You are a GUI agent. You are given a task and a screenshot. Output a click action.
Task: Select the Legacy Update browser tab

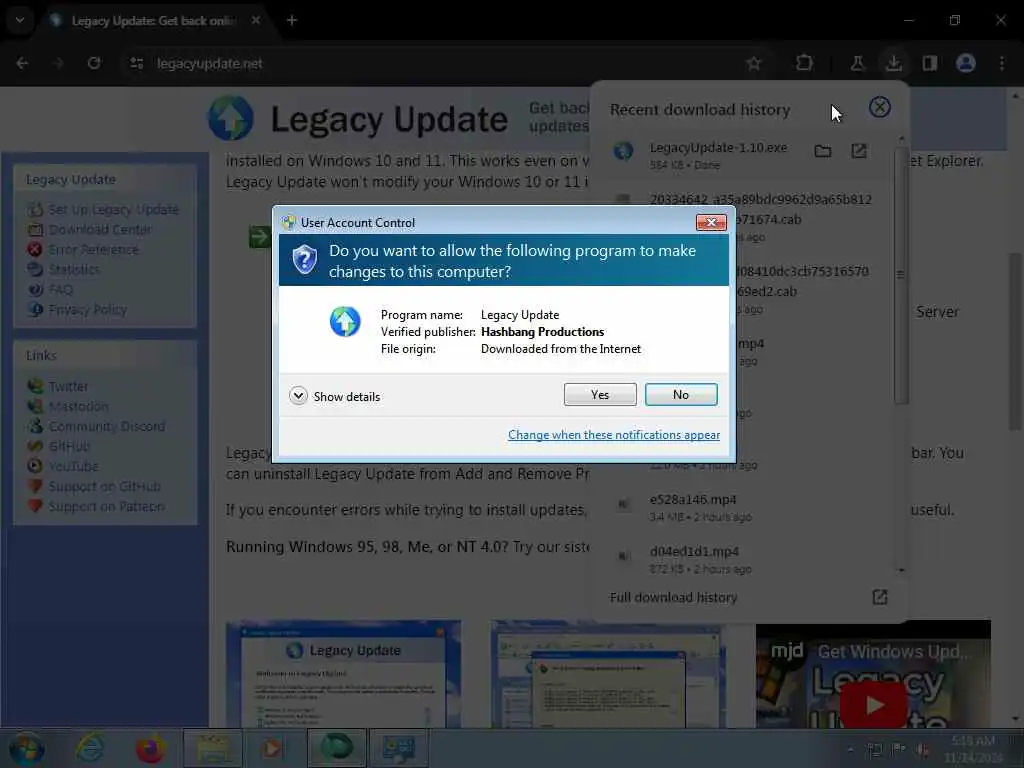(153, 21)
